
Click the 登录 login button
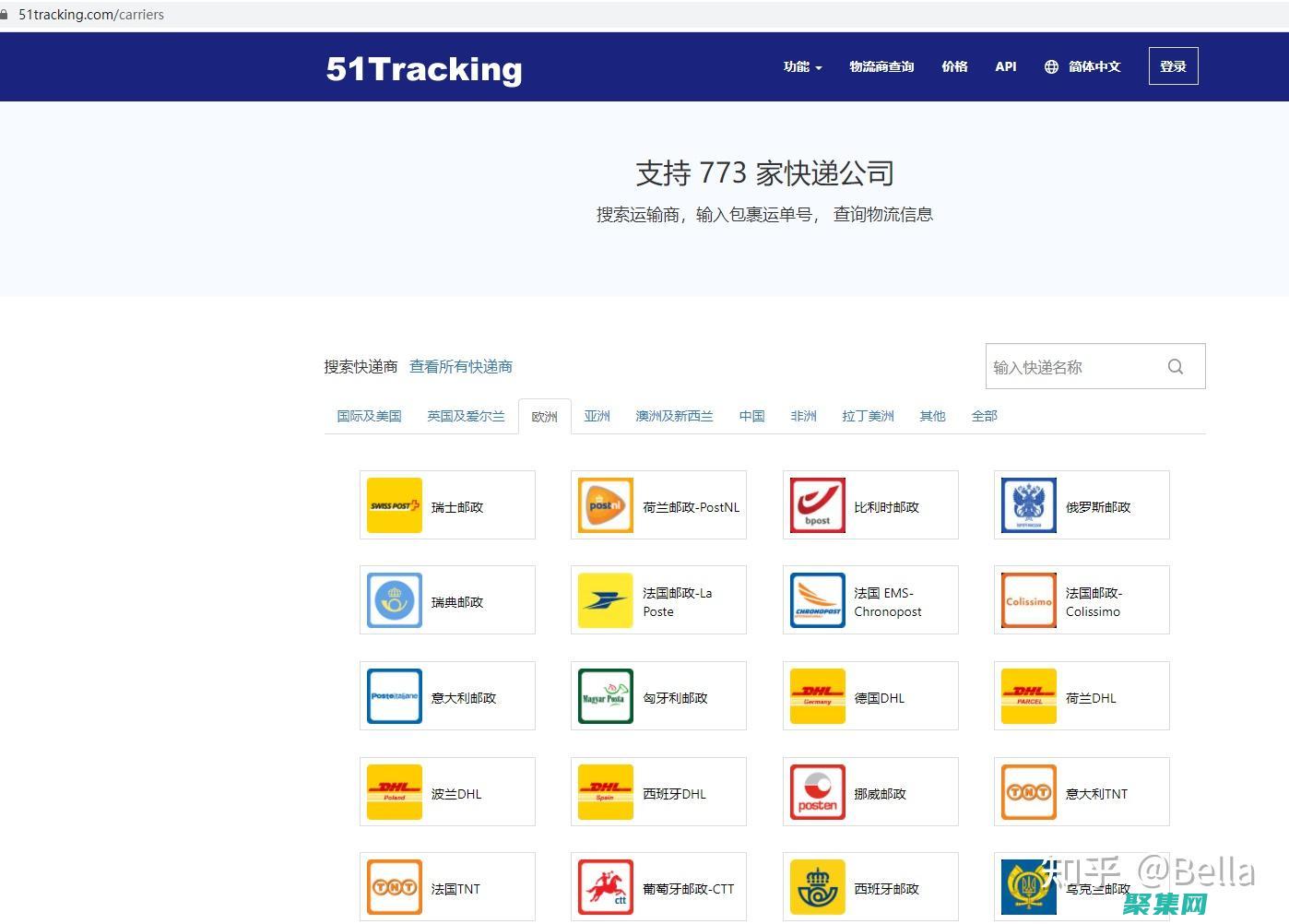[x=1173, y=66]
